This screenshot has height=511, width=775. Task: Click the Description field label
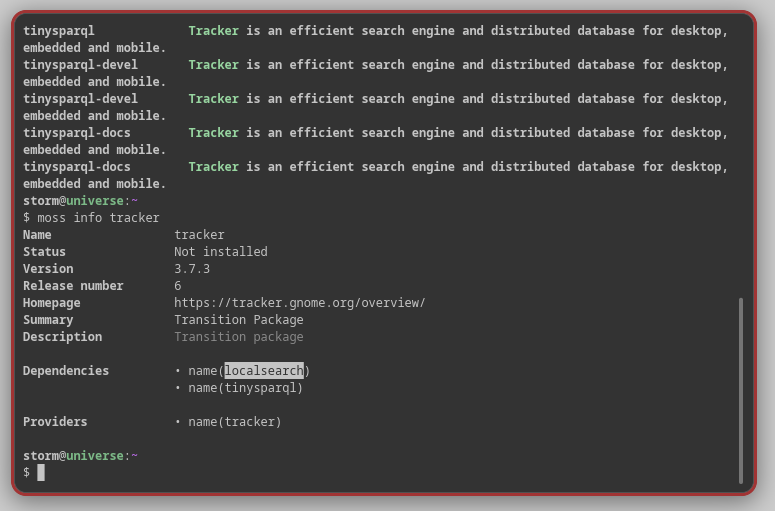pyautogui.click(x=62, y=337)
